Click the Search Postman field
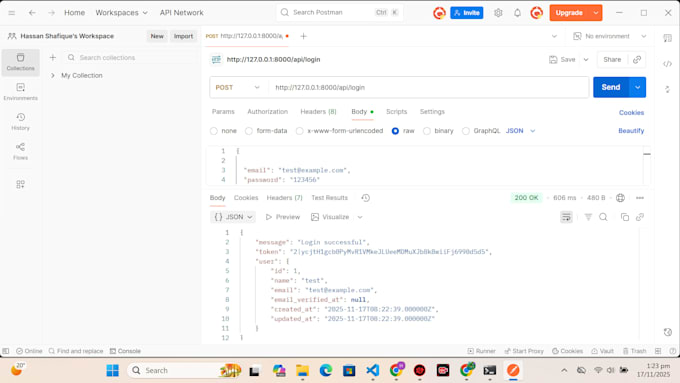Image resolution: width=680 pixels, height=383 pixels. pyautogui.click(x=340, y=13)
